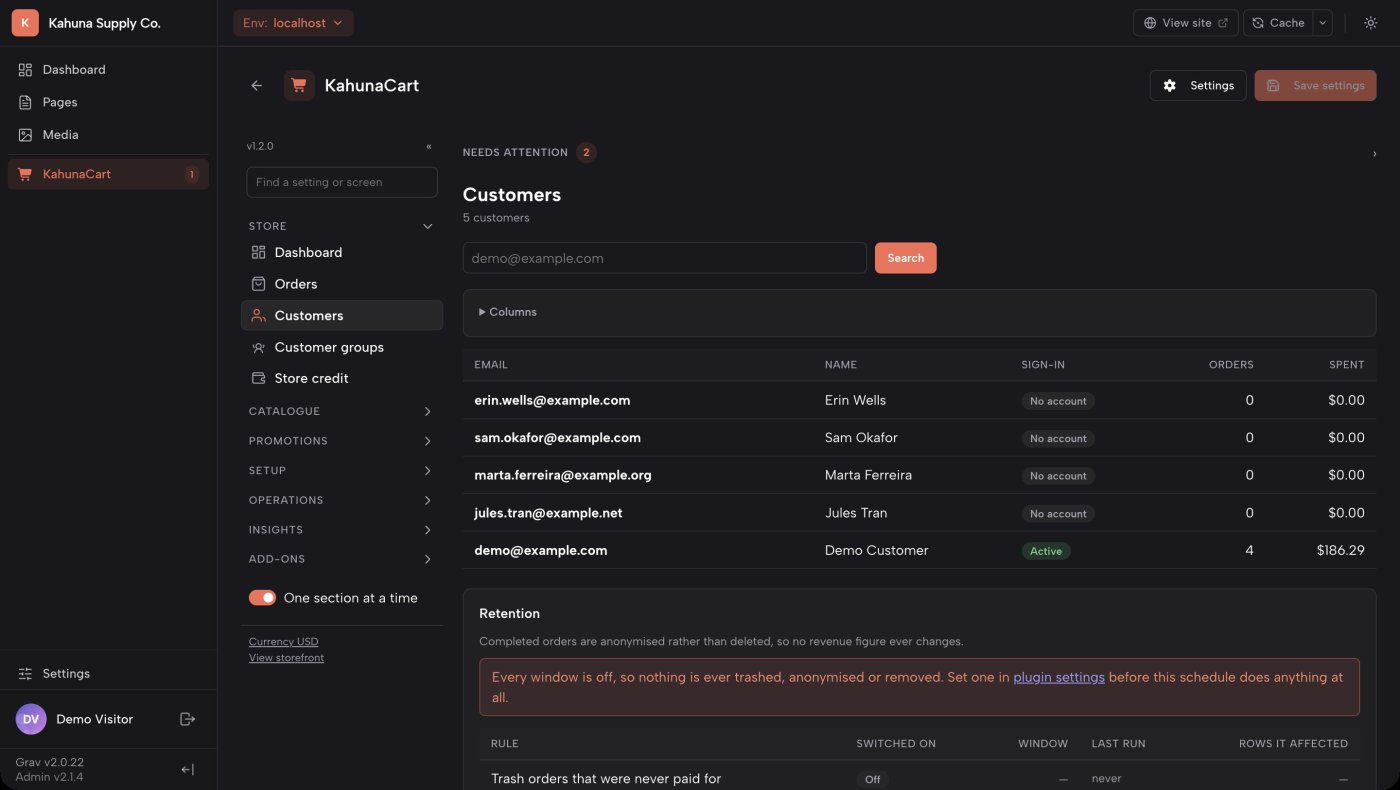The image size is (1400, 790).
Task: Expand the PROMOTIONS section
Action: tap(342, 441)
